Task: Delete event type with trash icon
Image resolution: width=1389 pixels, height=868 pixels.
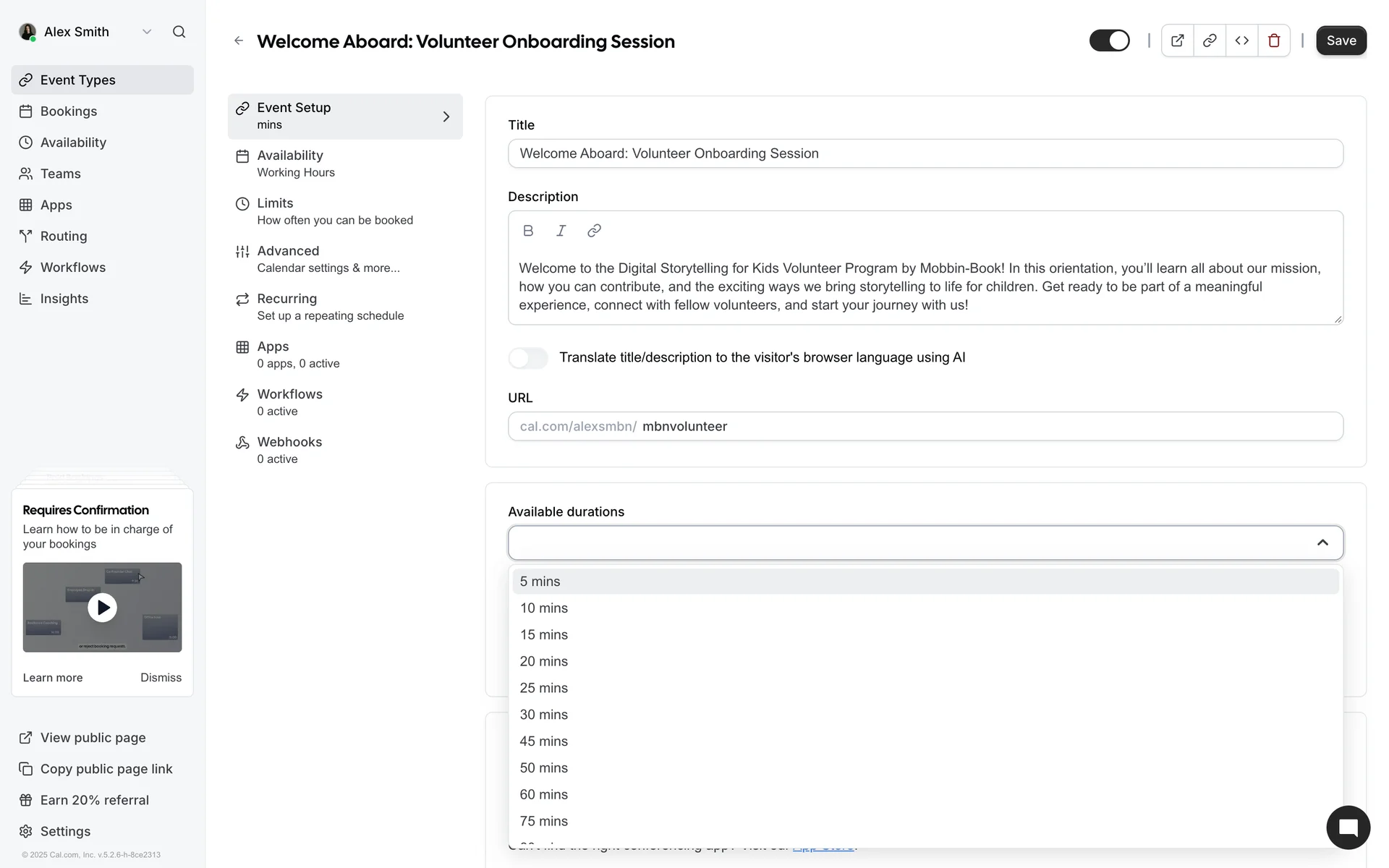Action: [x=1274, y=41]
